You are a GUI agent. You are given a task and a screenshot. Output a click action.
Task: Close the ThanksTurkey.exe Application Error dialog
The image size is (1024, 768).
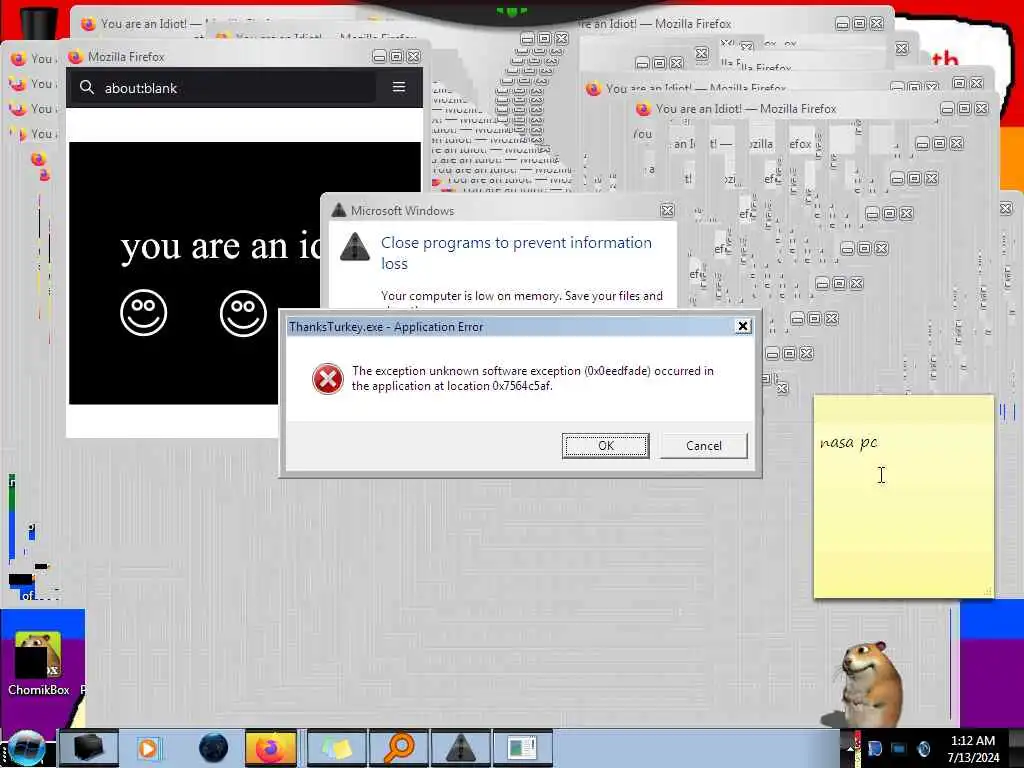point(743,327)
